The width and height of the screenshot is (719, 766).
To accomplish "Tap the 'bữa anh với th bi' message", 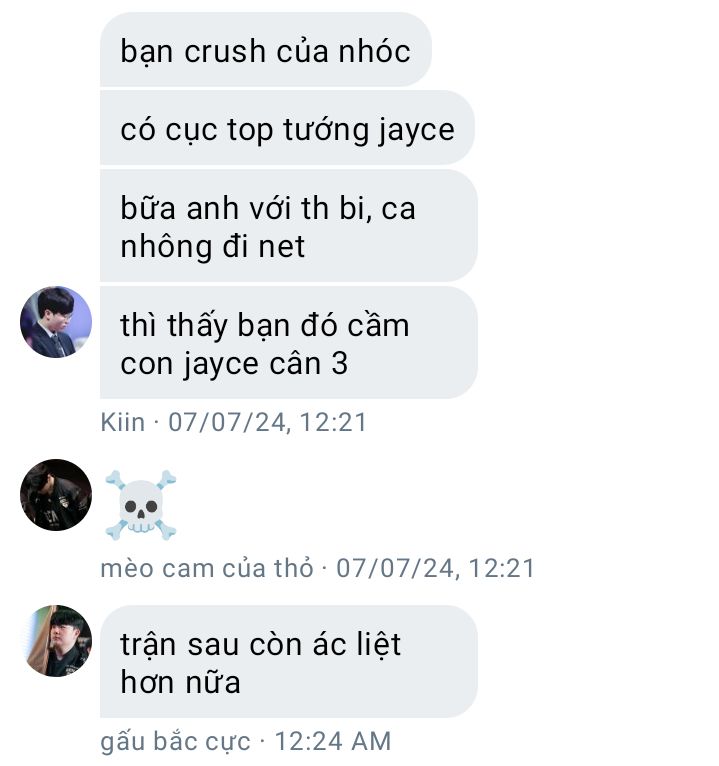I will [x=289, y=226].
